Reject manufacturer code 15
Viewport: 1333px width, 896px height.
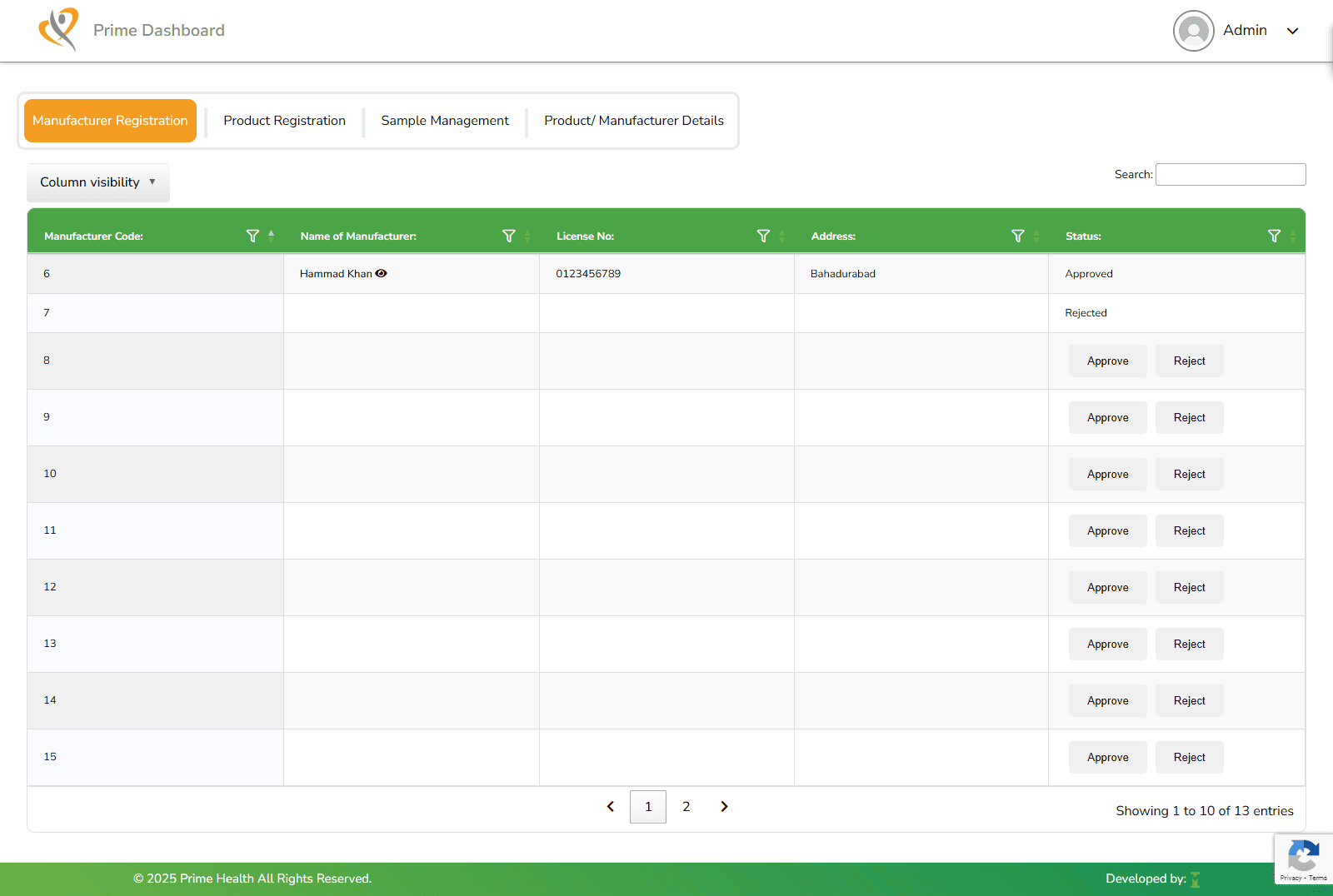click(1190, 757)
